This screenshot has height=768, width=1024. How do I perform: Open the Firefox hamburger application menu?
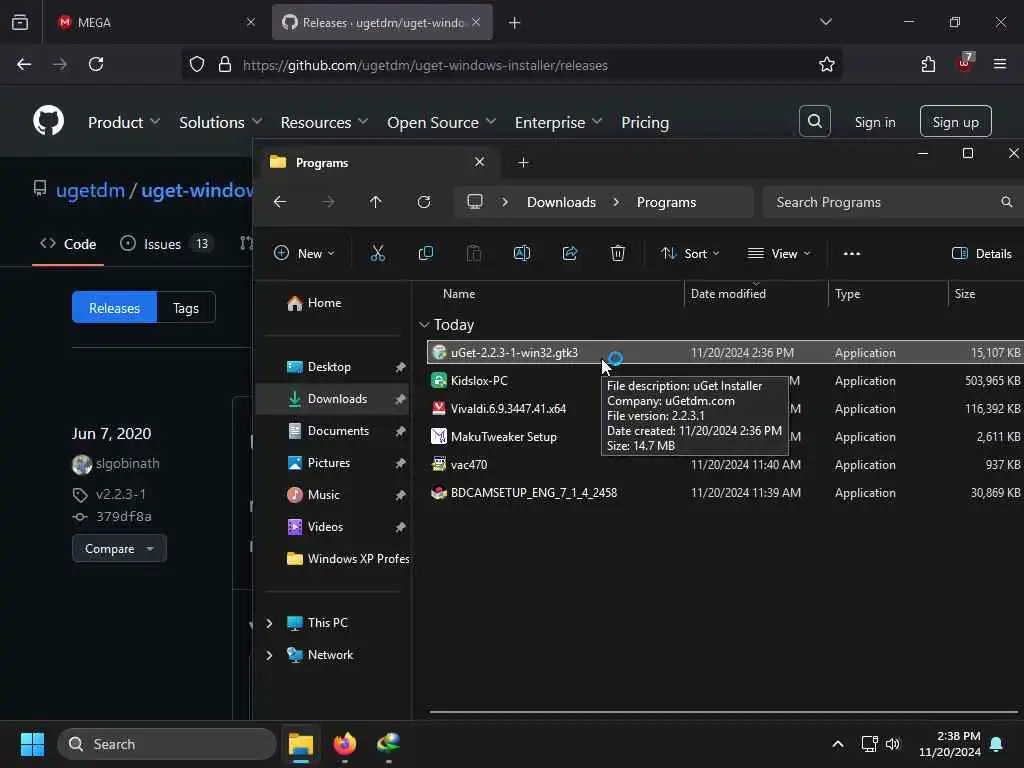click(999, 64)
